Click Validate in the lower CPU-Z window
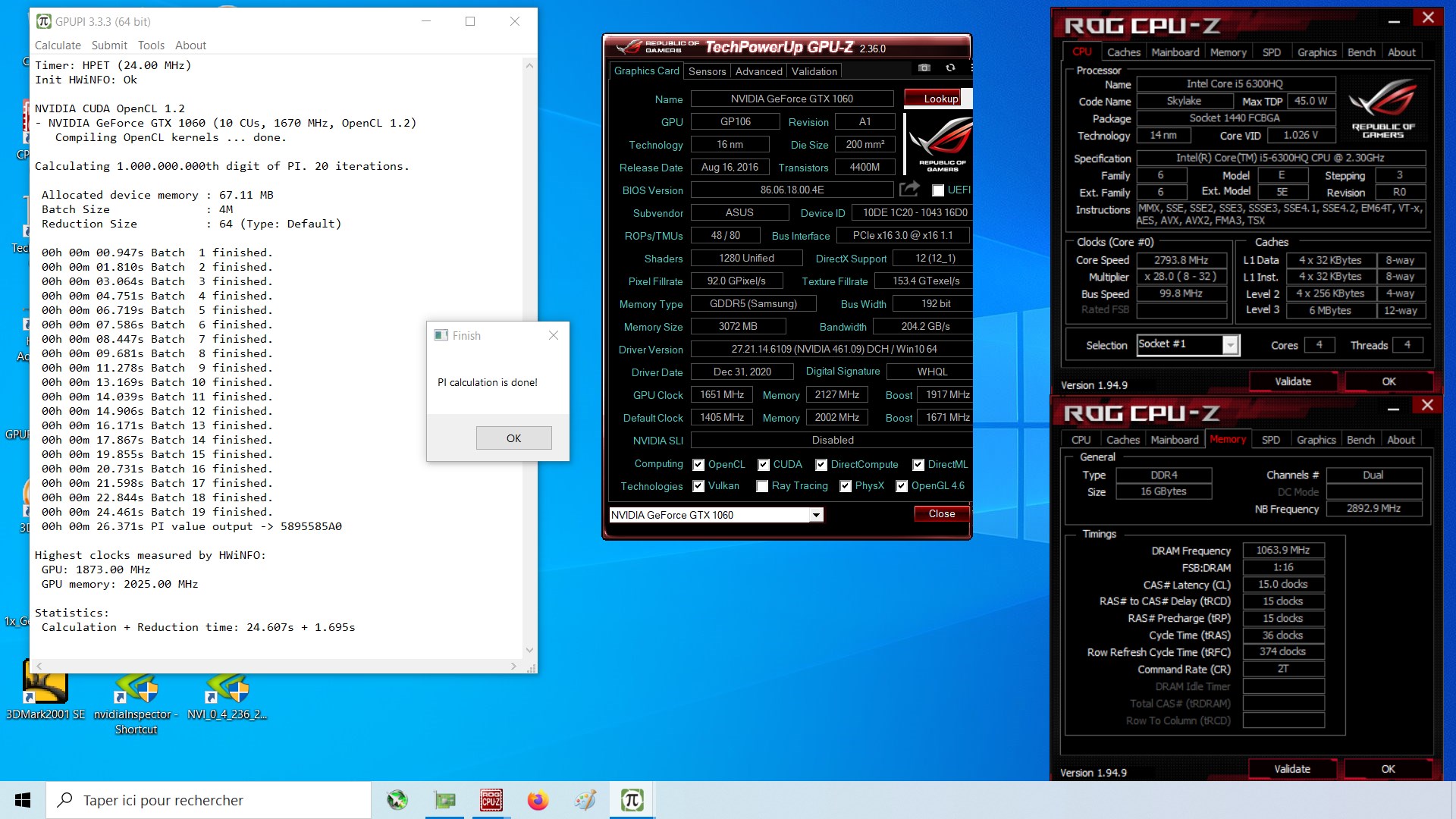The width and height of the screenshot is (1456, 819). (x=1292, y=769)
